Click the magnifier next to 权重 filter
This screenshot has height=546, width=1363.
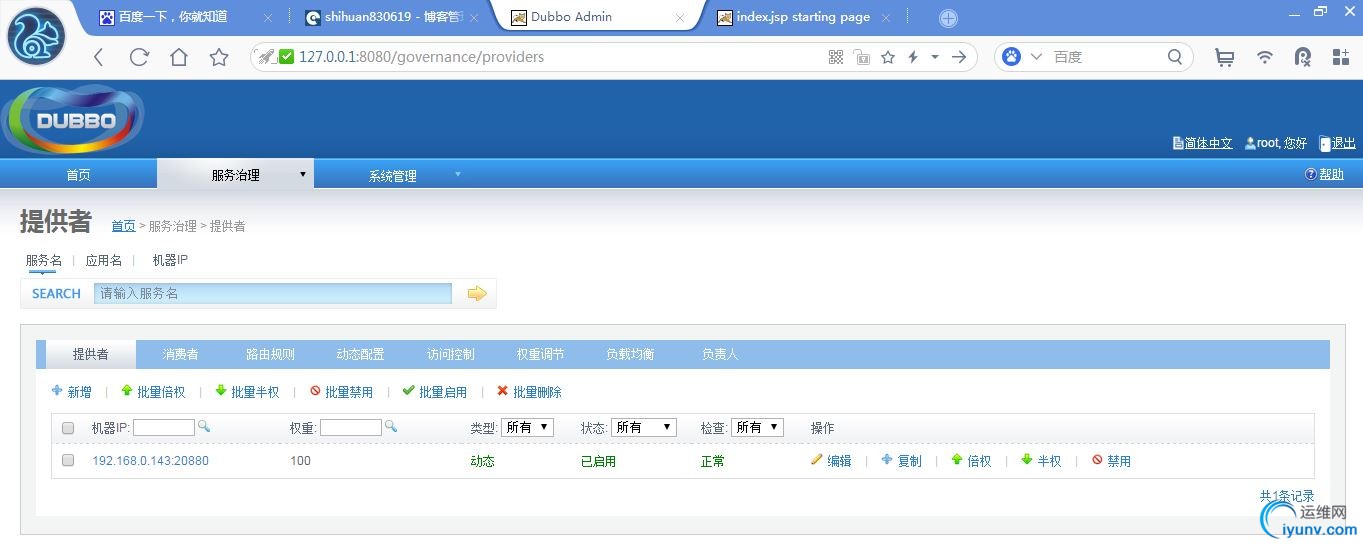click(391, 426)
